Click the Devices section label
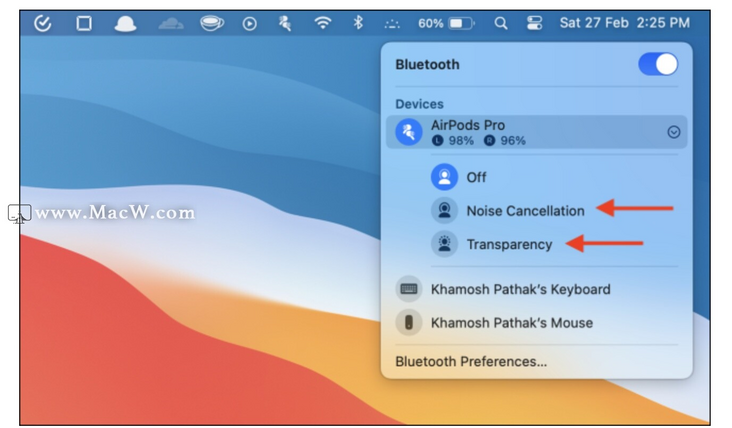Viewport: 732px width, 428px height. click(419, 104)
